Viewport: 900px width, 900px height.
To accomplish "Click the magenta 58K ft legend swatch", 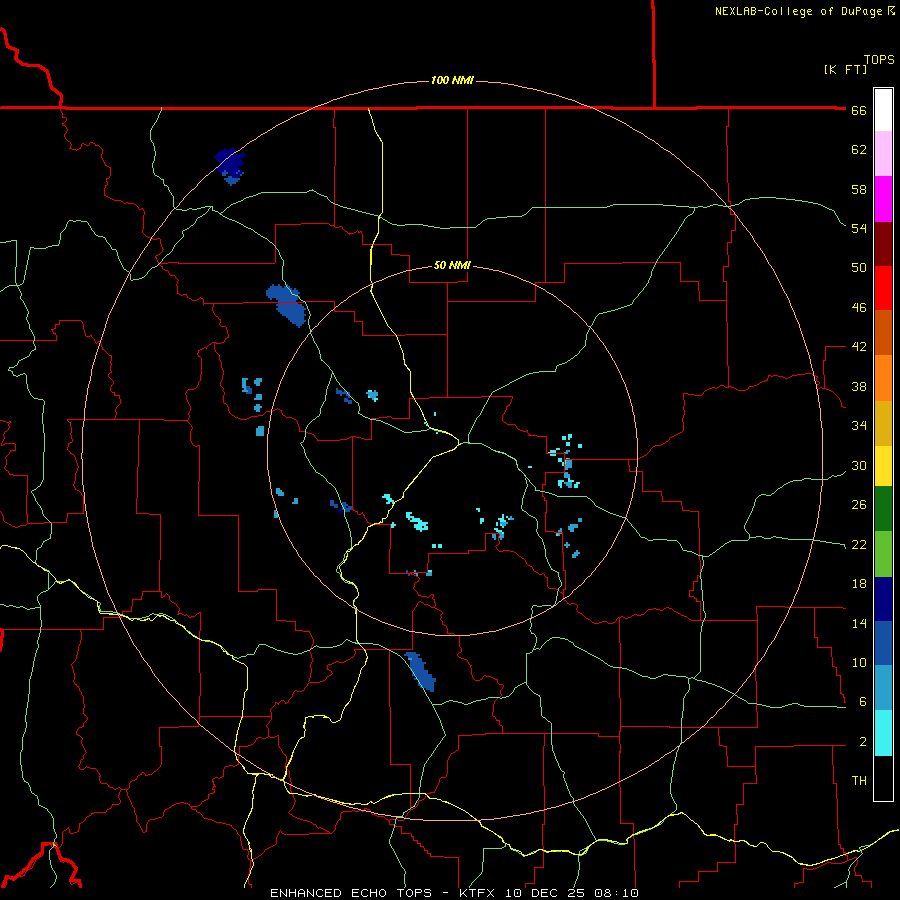I will click(883, 199).
